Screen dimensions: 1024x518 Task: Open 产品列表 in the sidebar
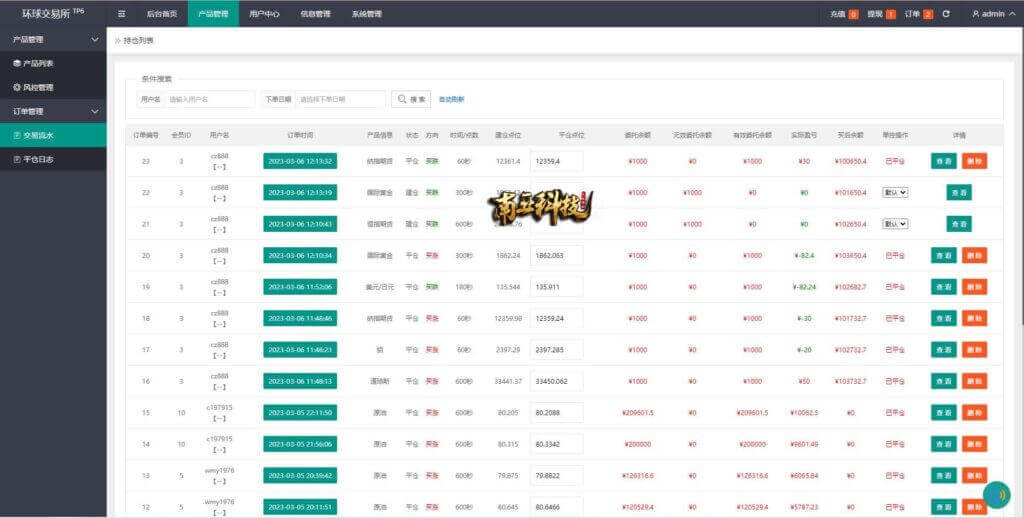pyautogui.click(x=38, y=63)
